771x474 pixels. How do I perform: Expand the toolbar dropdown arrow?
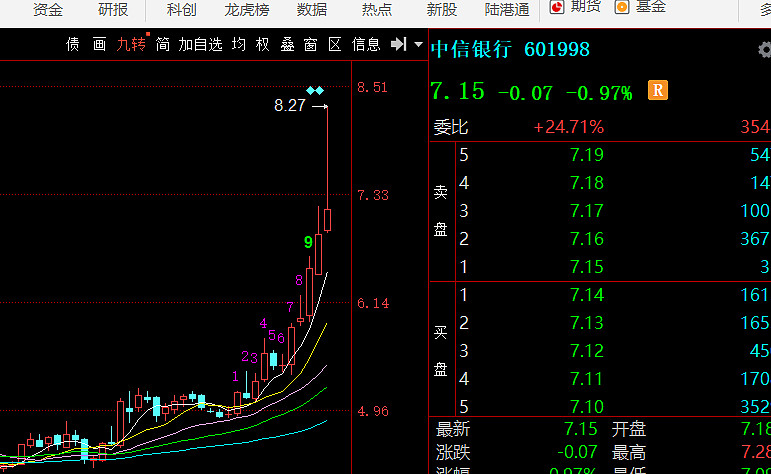[x=418, y=44]
